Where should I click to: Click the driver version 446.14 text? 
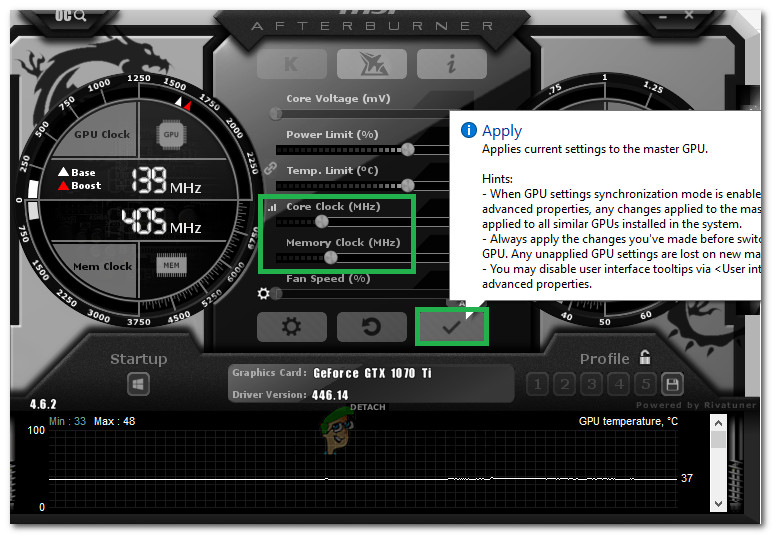330,395
